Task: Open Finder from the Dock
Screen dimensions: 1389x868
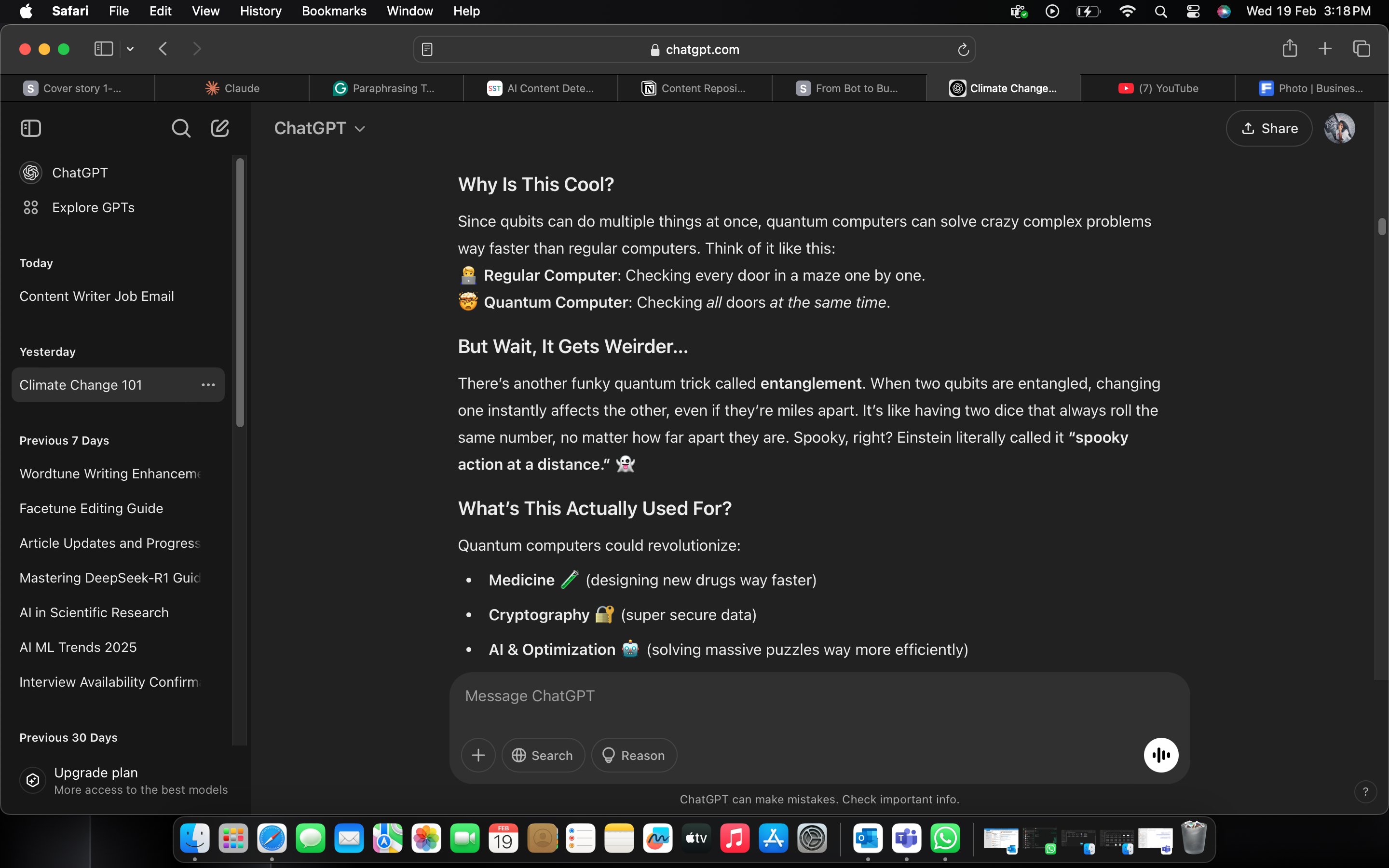Action: [x=194, y=839]
